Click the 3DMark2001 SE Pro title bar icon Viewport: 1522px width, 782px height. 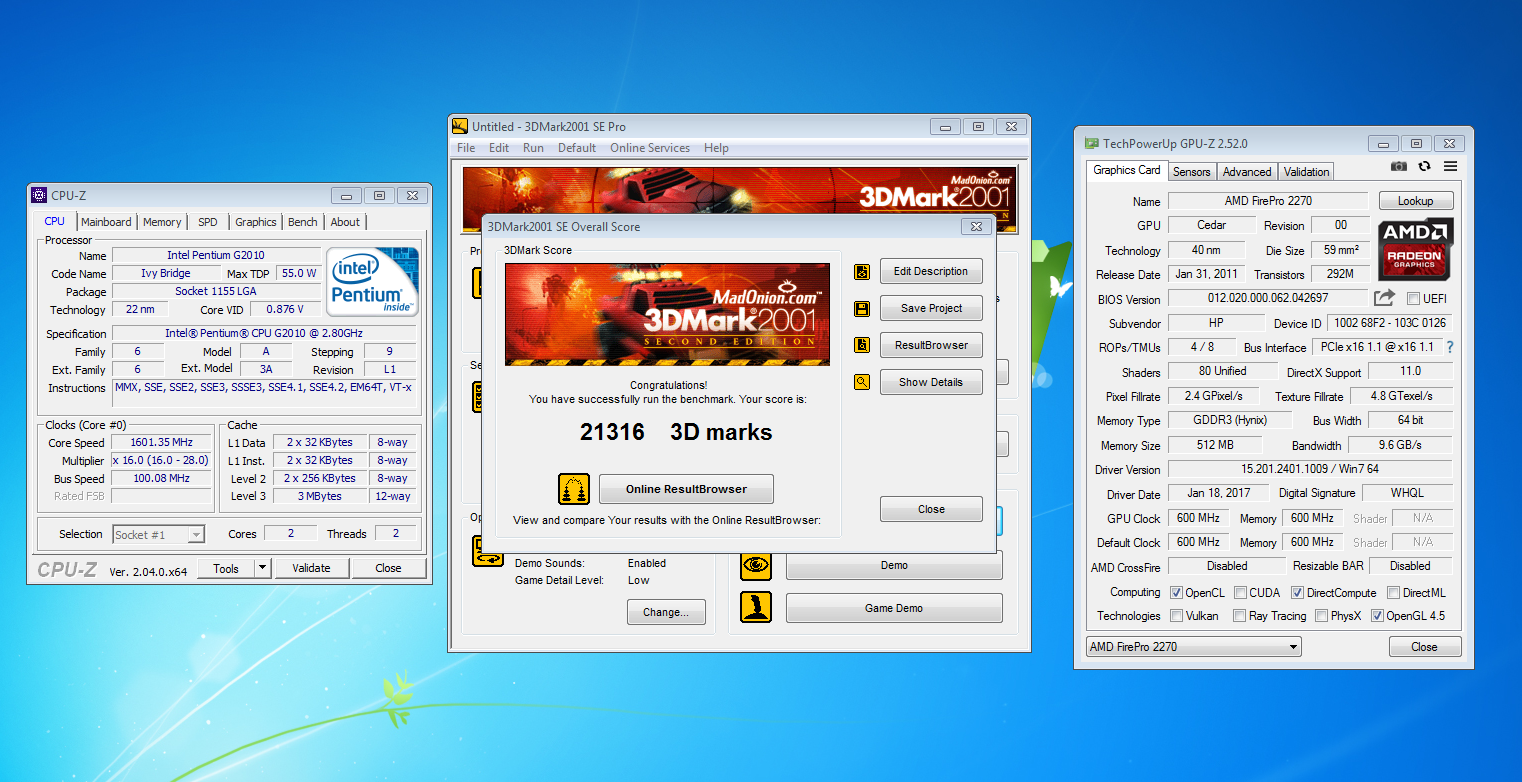460,126
